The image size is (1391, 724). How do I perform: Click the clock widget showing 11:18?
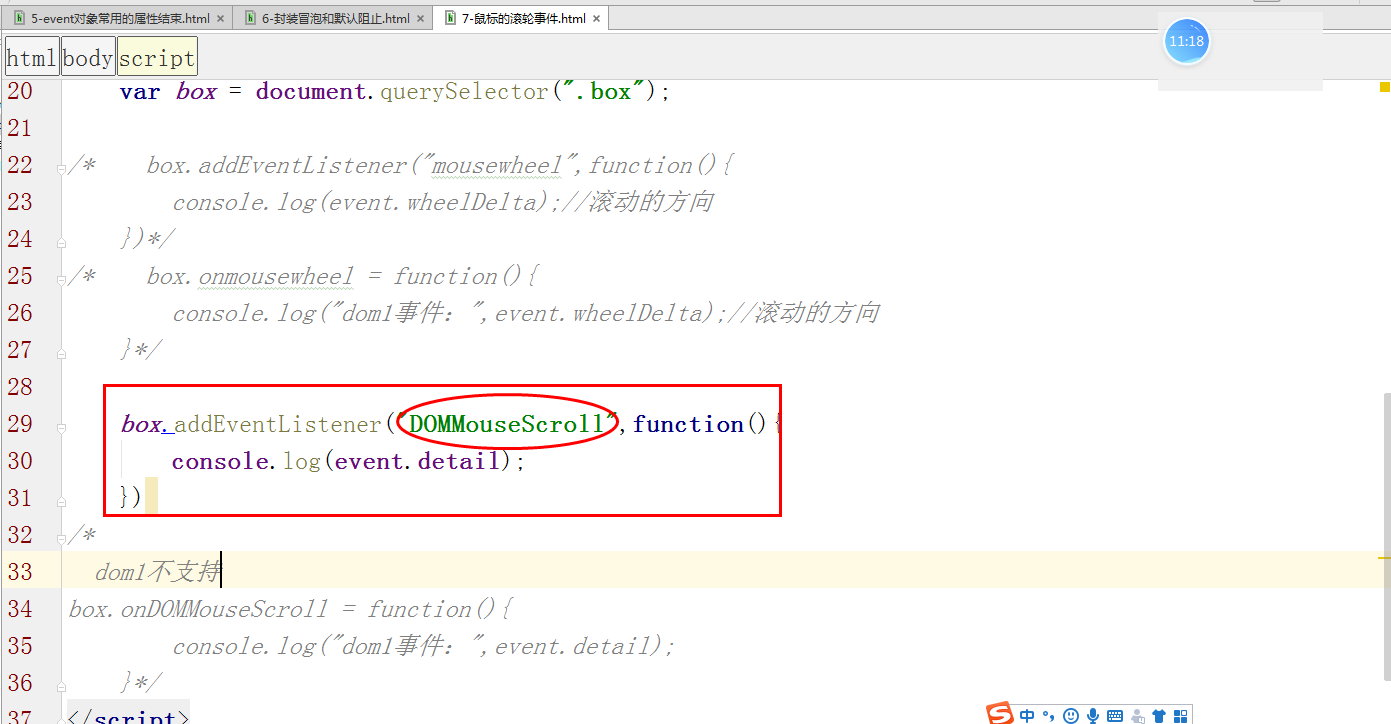pyautogui.click(x=1186, y=41)
